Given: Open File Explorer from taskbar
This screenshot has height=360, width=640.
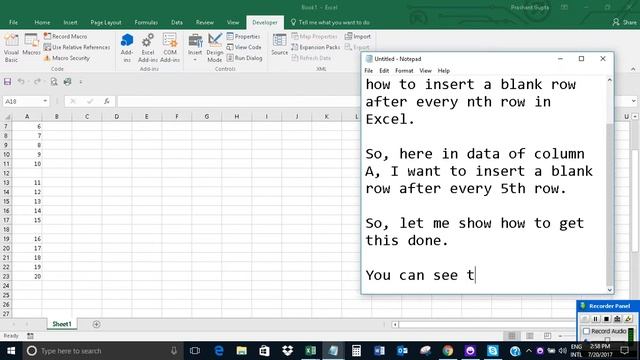Looking at the screenshot, I should tap(242, 351).
